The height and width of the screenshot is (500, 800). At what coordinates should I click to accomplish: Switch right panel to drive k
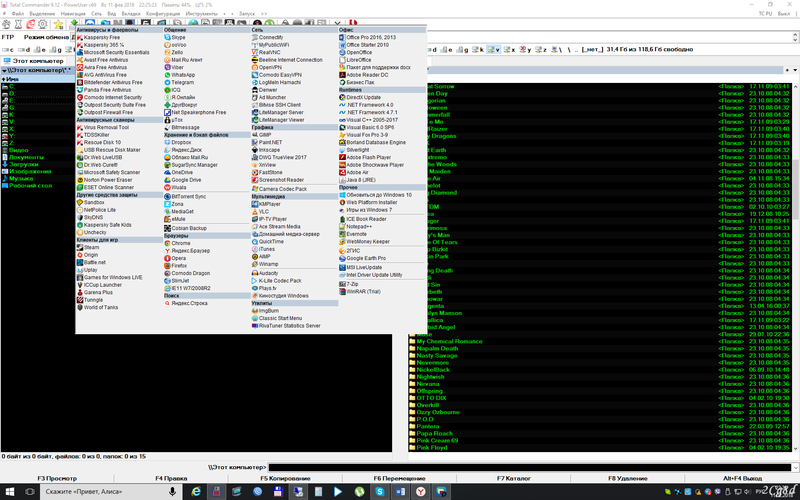coord(478,49)
